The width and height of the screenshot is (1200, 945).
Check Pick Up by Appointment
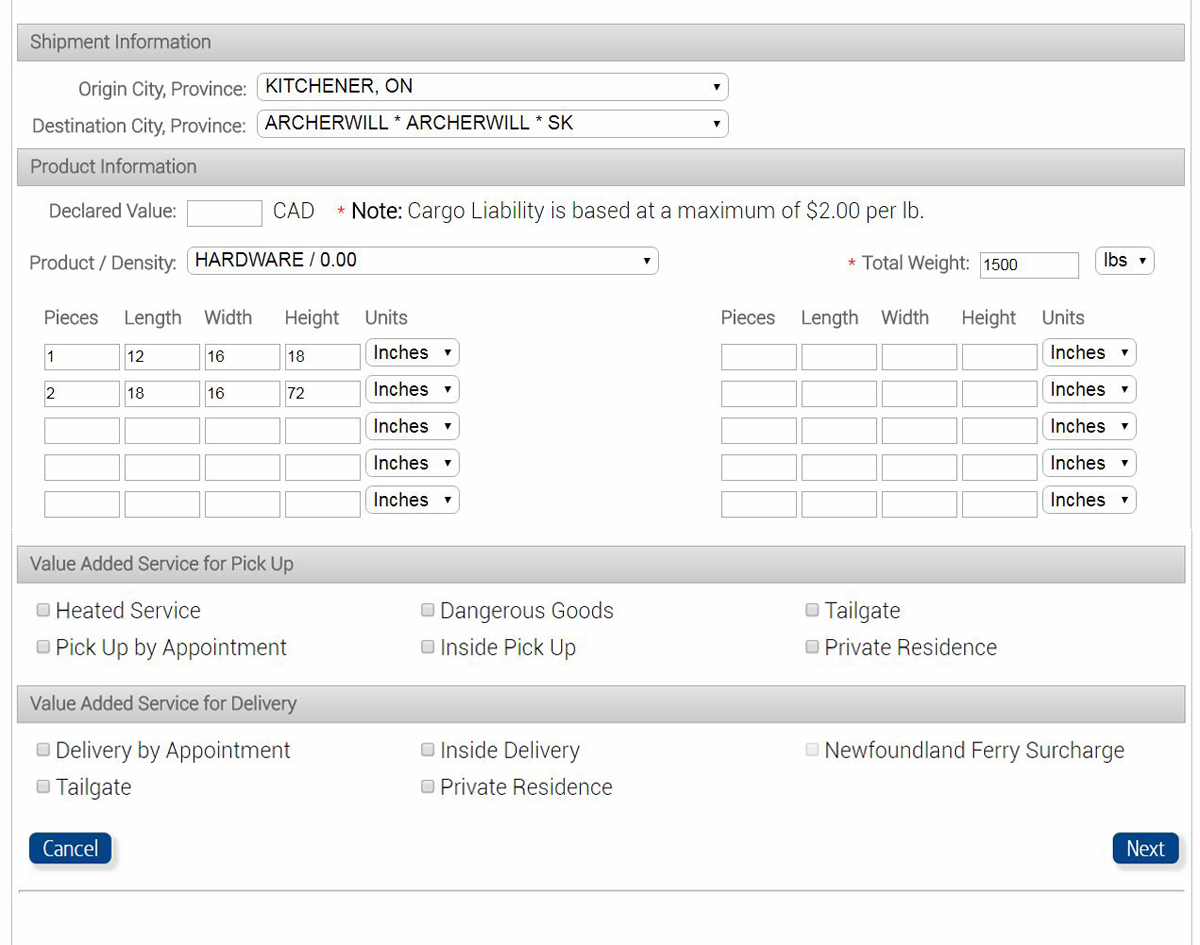click(x=43, y=647)
